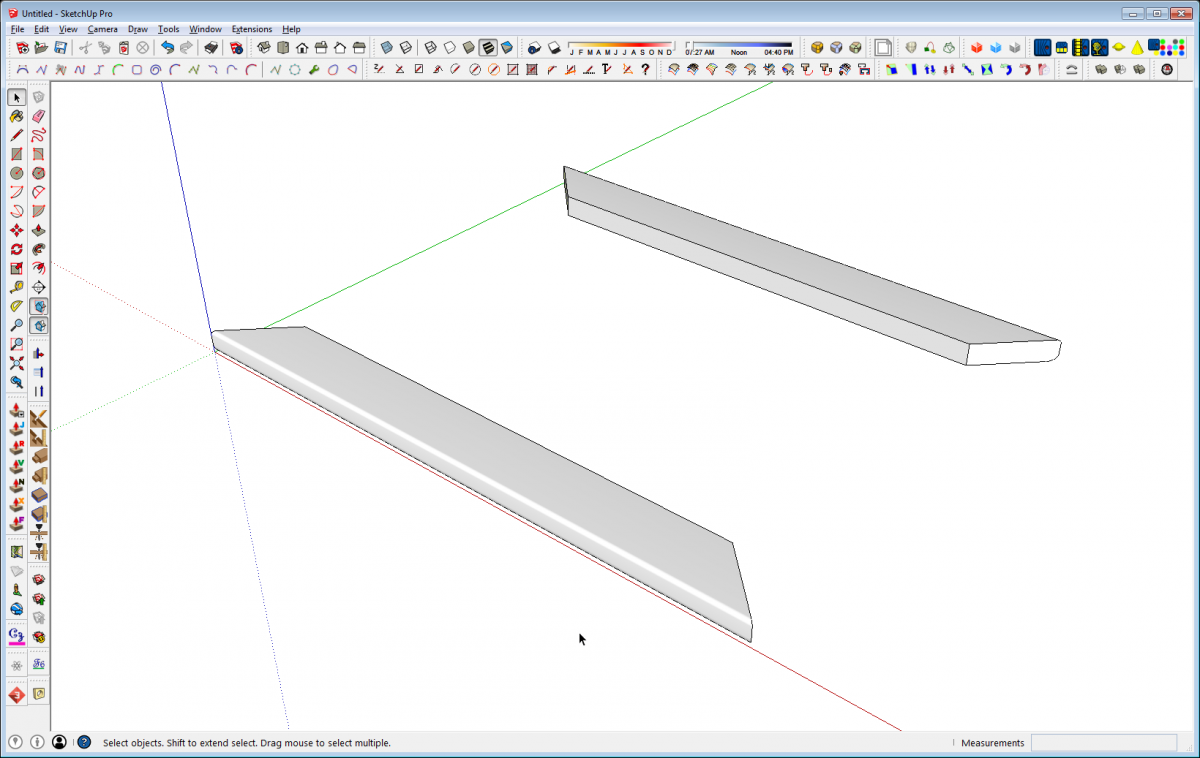Select the Tape Measure tool
The width and height of the screenshot is (1200, 758).
(17, 287)
